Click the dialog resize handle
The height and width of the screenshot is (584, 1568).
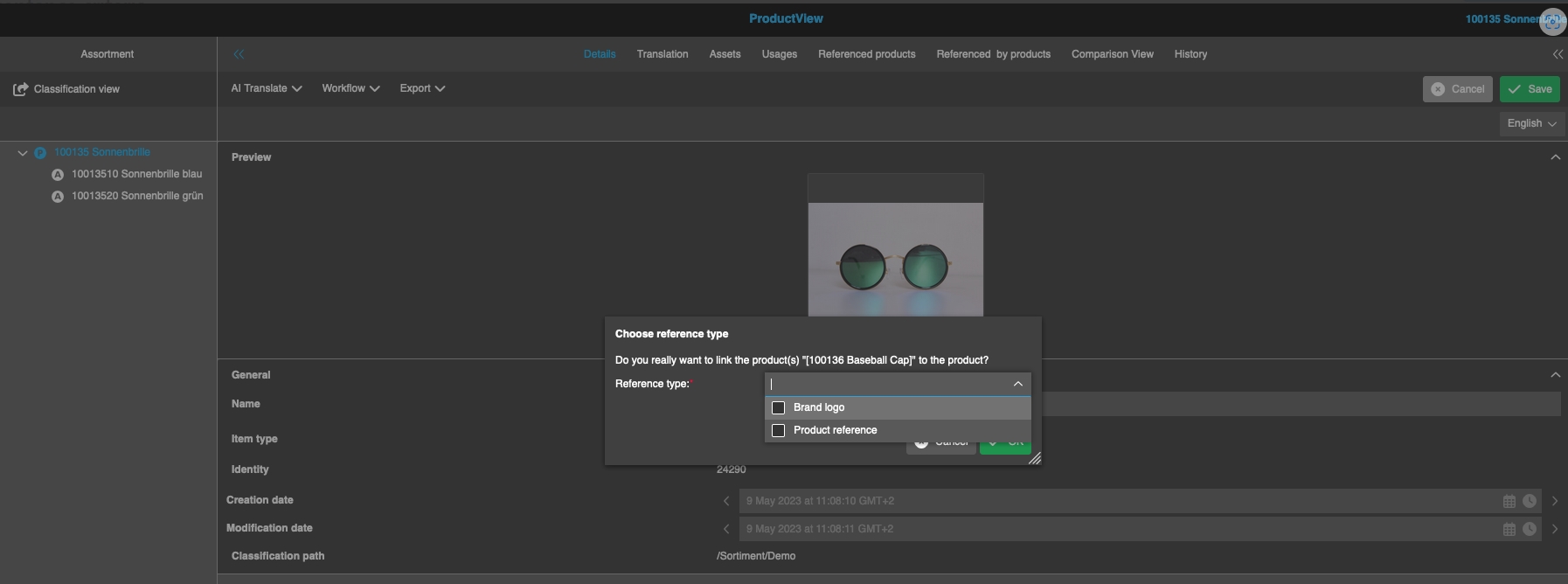1034,458
